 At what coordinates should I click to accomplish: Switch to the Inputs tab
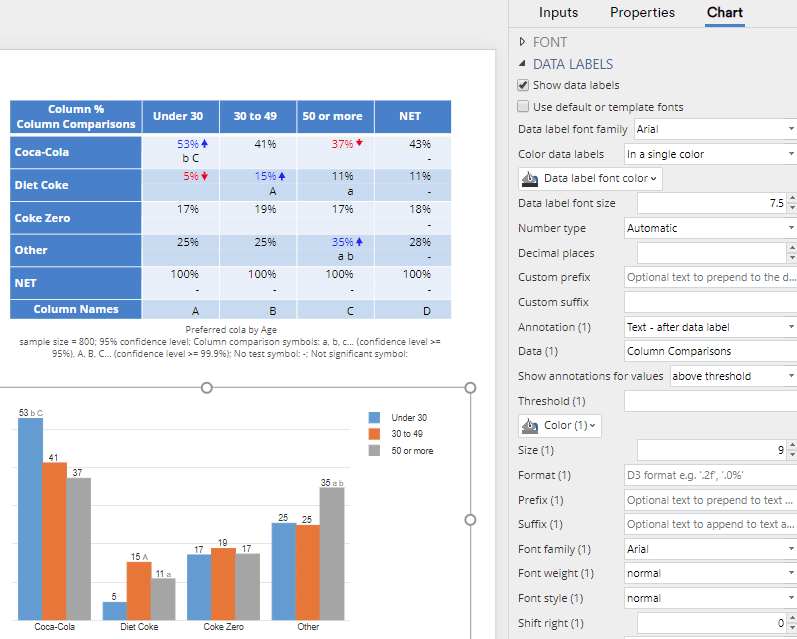click(558, 13)
